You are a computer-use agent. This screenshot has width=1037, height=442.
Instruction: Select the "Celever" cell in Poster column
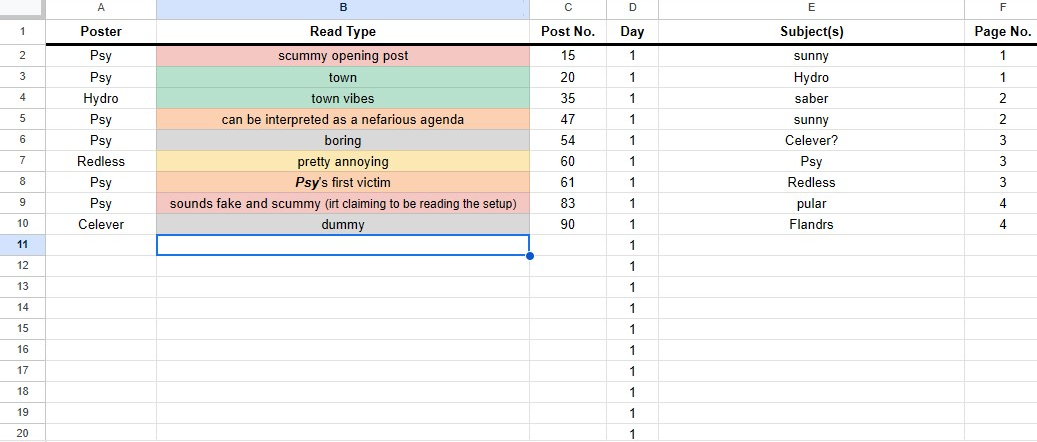click(100, 225)
